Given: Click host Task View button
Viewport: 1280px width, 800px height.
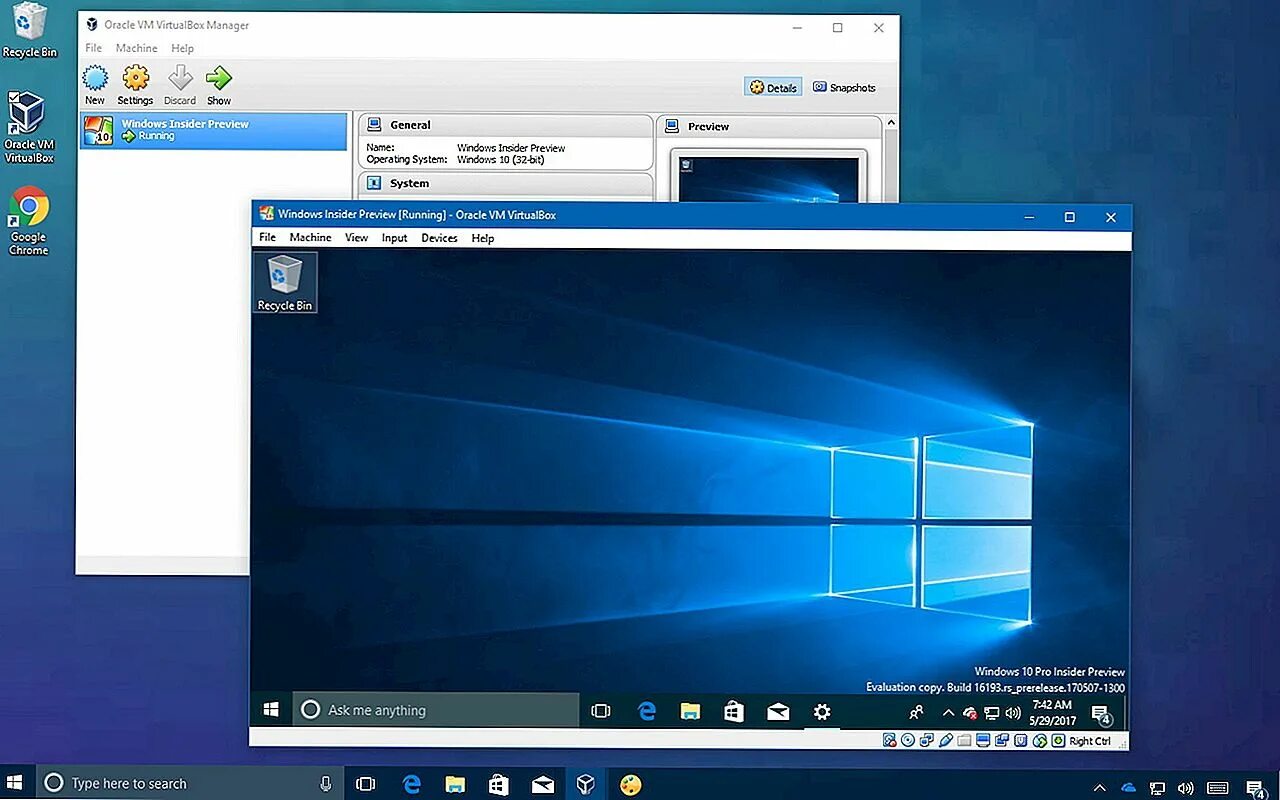Looking at the screenshot, I should point(366,784).
